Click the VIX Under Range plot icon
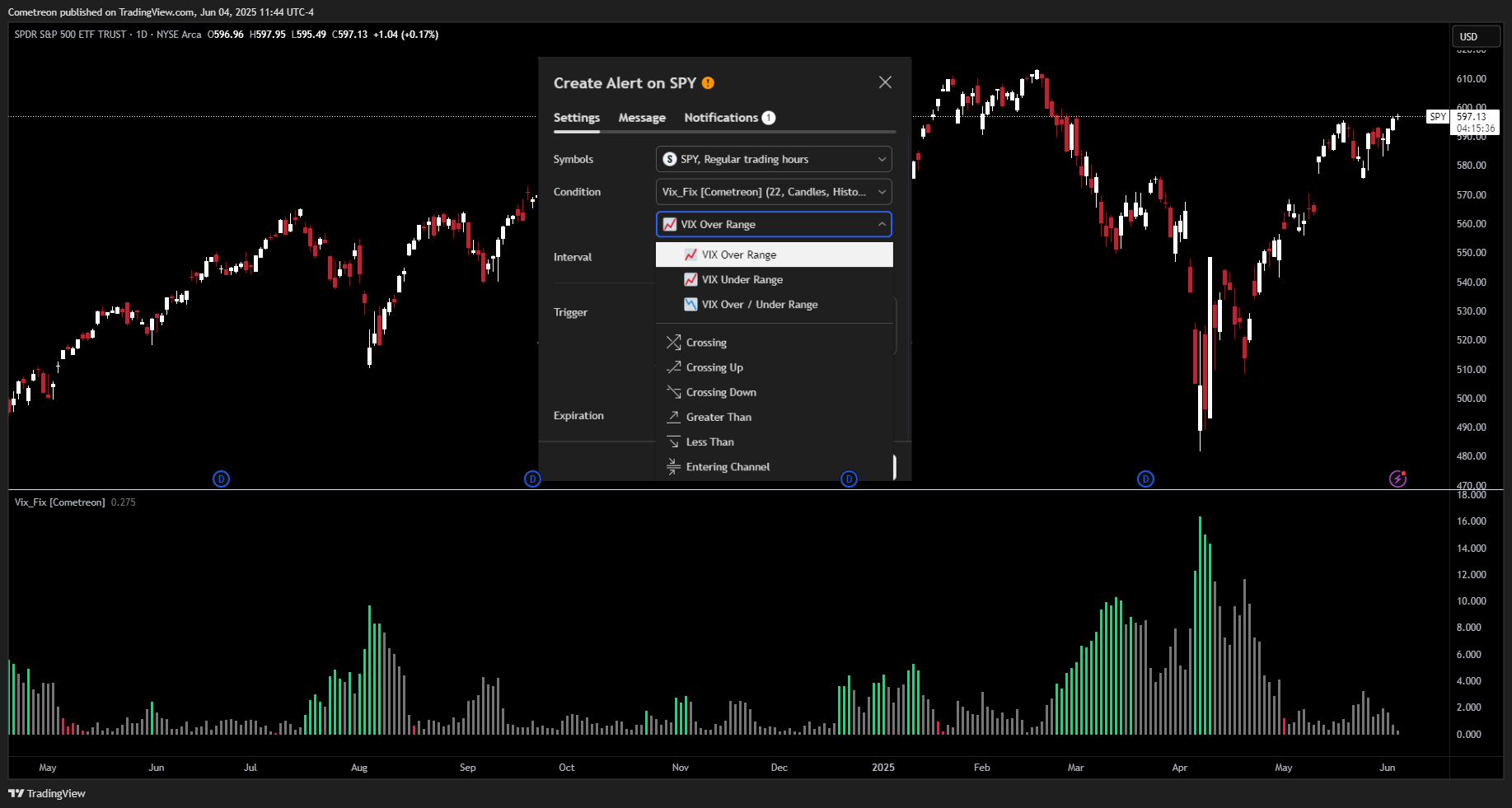 tap(690, 279)
